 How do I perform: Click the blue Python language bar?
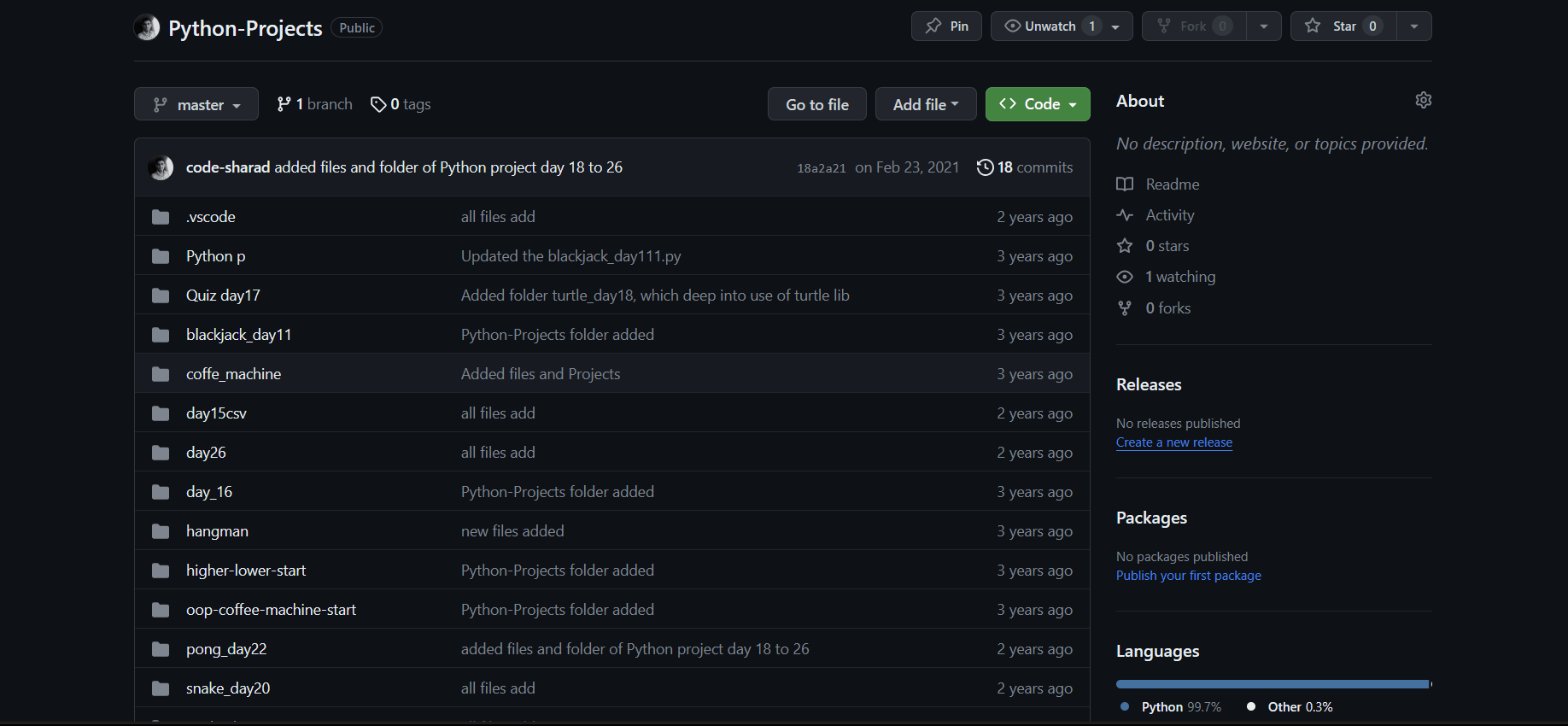tap(1273, 684)
